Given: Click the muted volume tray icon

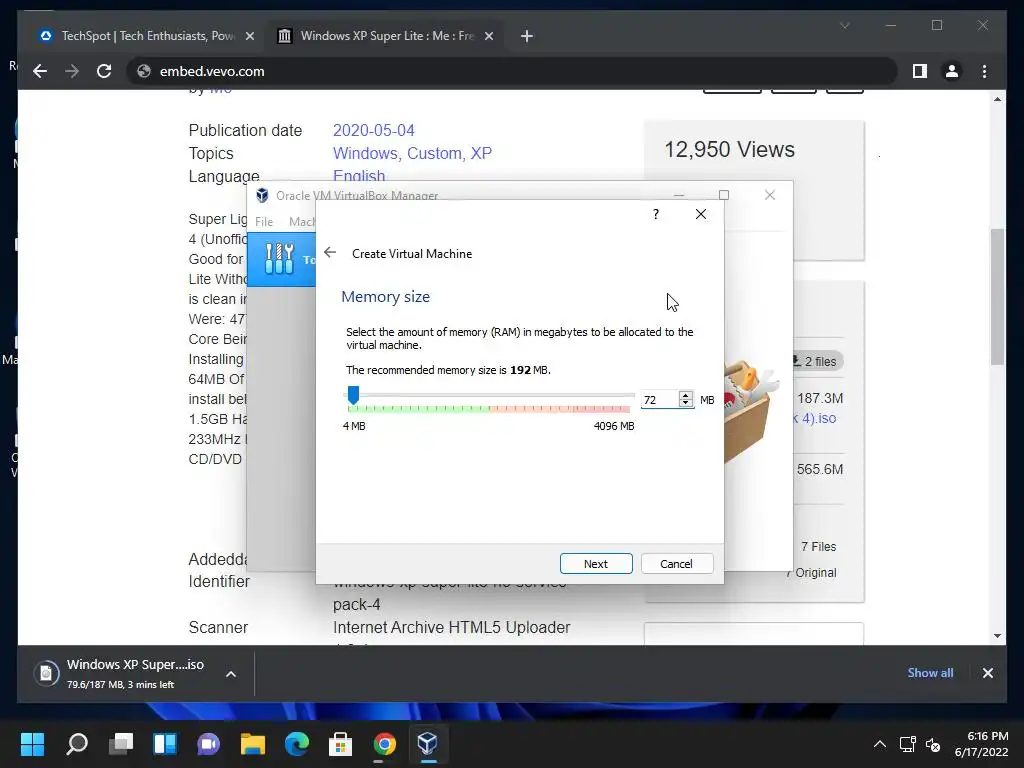Looking at the screenshot, I should point(933,744).
